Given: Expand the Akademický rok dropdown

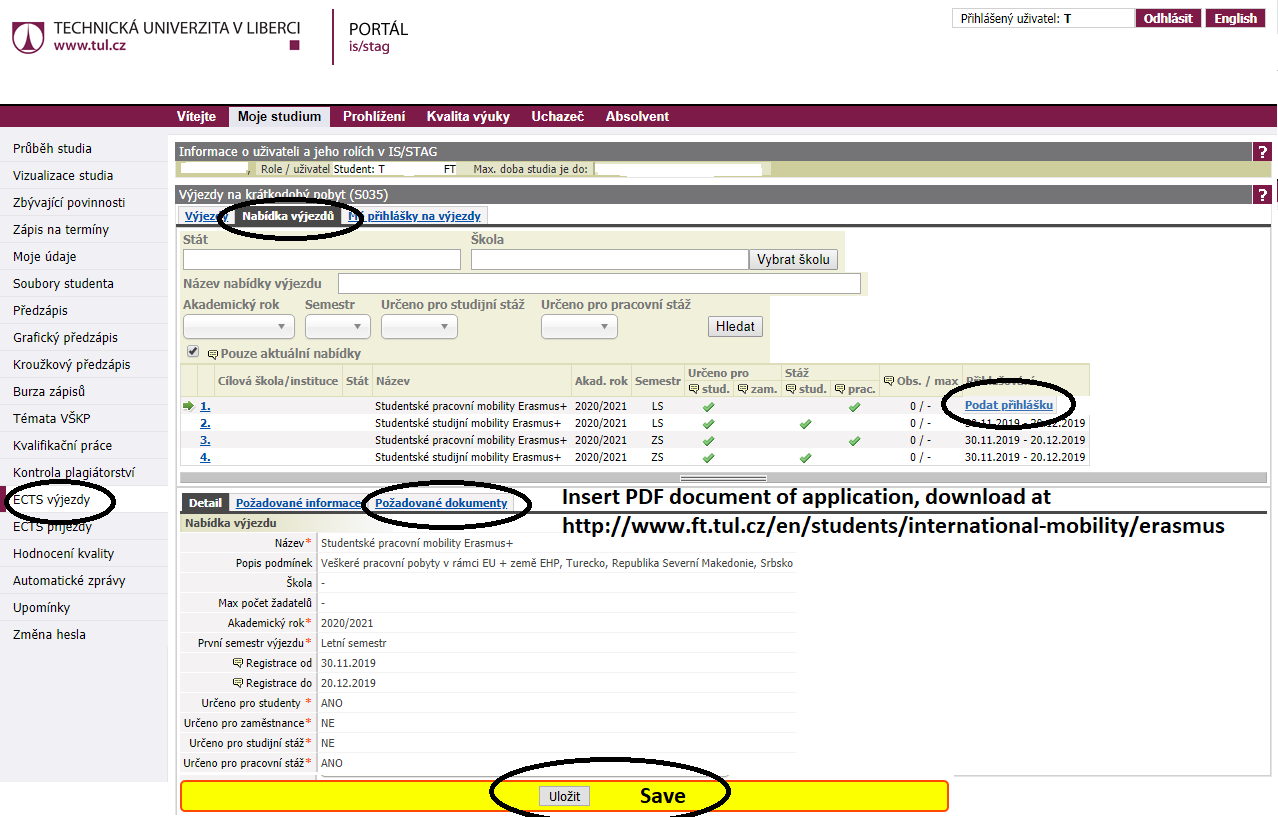Looking at the screenshot, I should coord(239,327).
